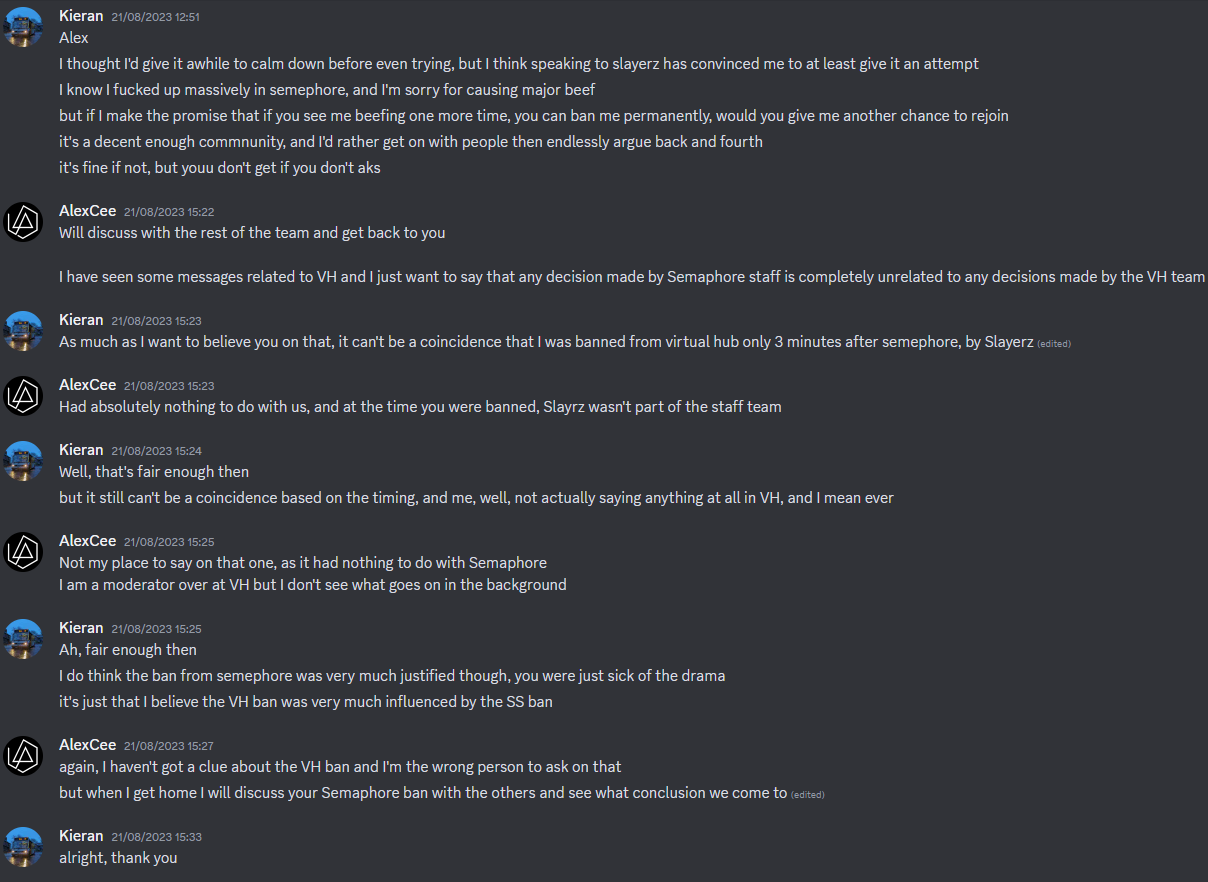Click Kieran's avatar on the 15:24 message

pos(23,460)
